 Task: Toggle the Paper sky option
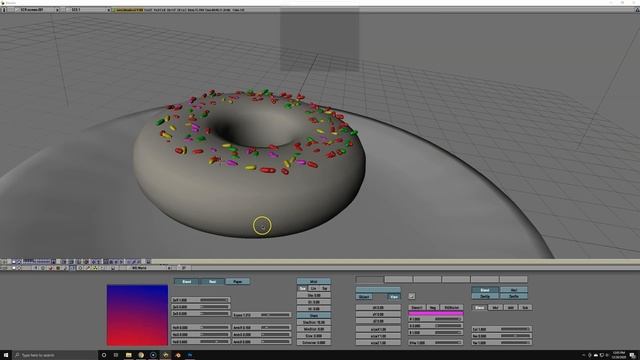(238, 282)
